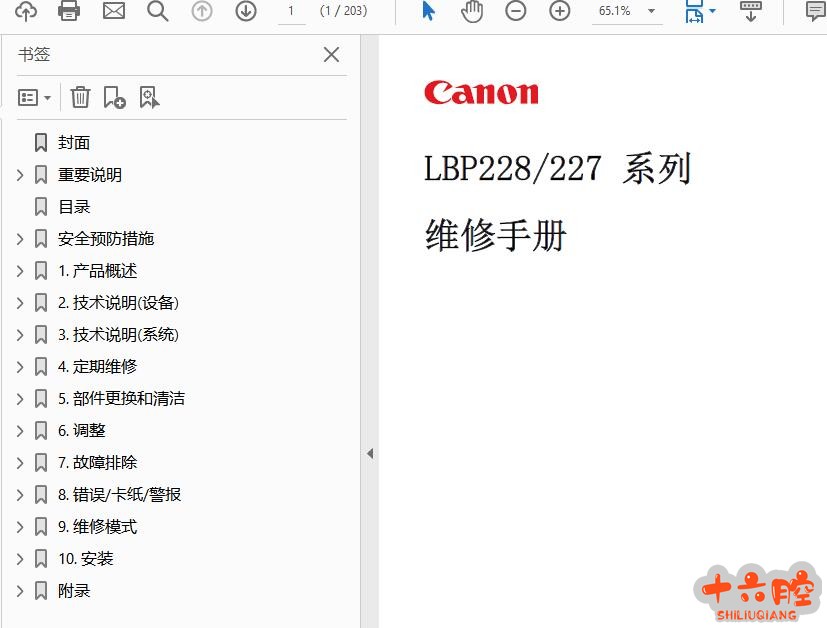This screenshot has width=827, height=628.
Task: Open the 目录 bookmark
Action: pyautogui.click(x=74, y=207)
